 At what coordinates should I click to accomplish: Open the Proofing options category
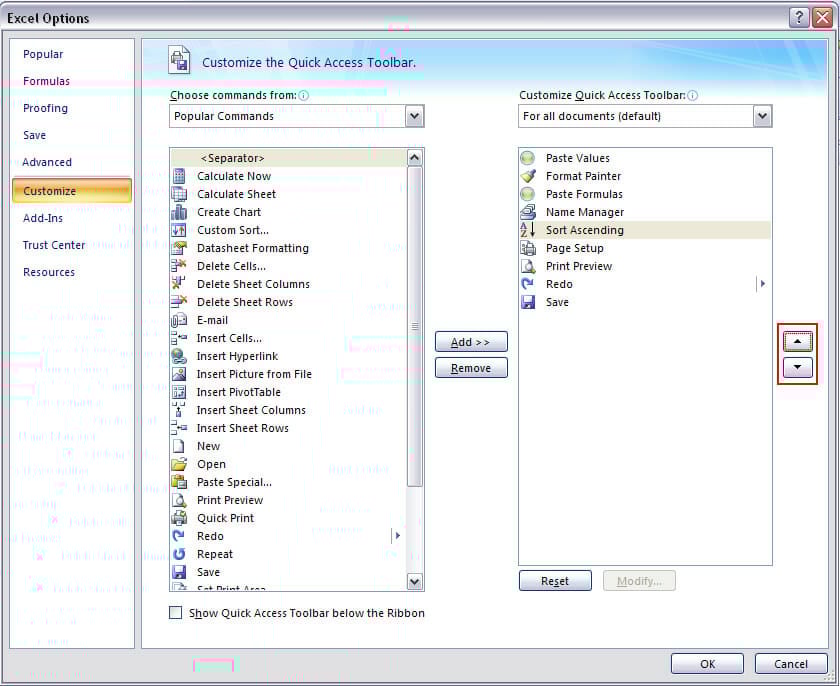pyautogui.click(x=46, y=108)
